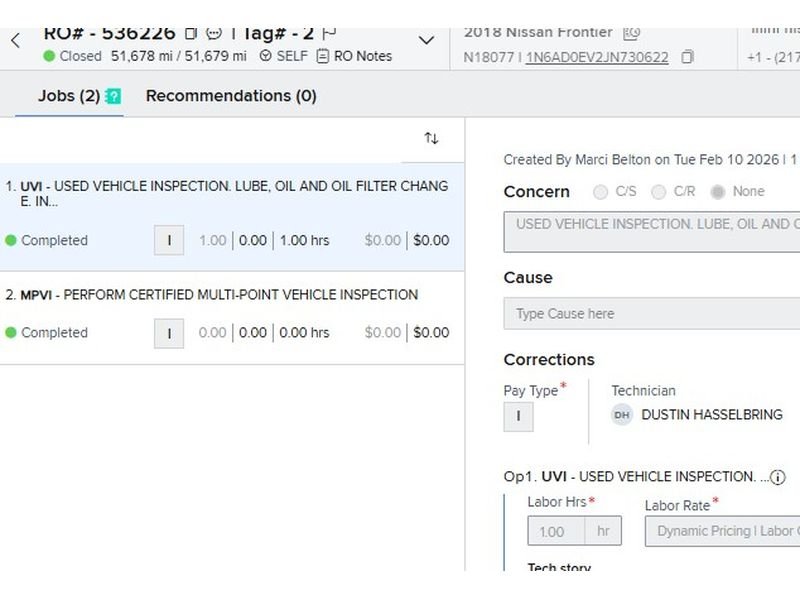Click the Type Cause here field
The height and width of the screenshot is (600, 800).
[652, 314]
